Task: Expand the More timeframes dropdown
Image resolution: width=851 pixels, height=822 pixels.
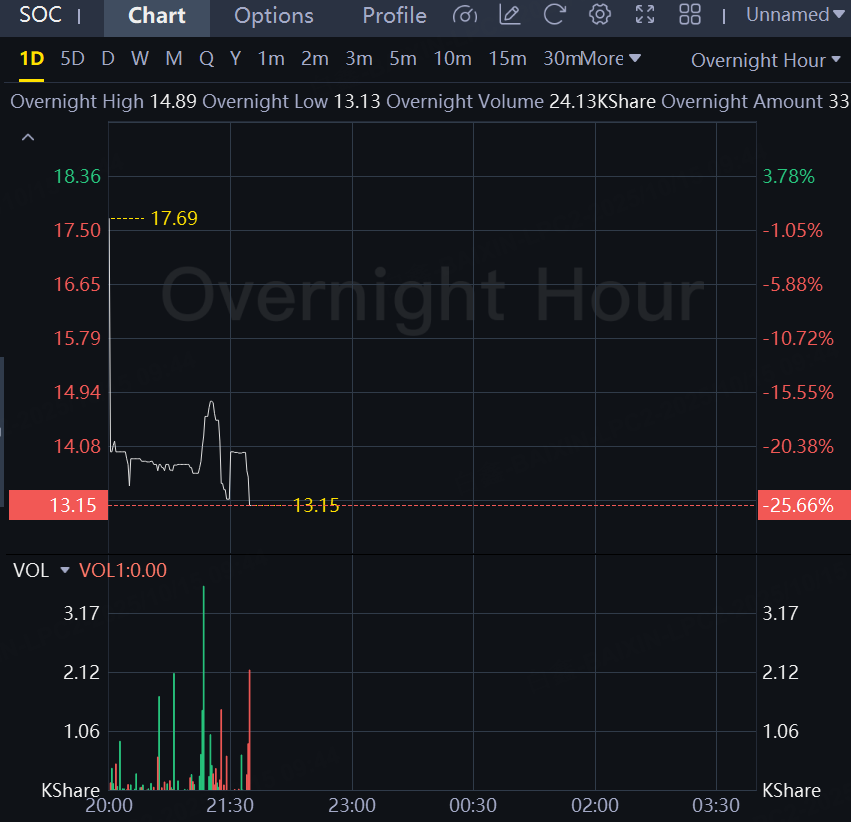Action: pyautogui.click(x=611, y=58)
